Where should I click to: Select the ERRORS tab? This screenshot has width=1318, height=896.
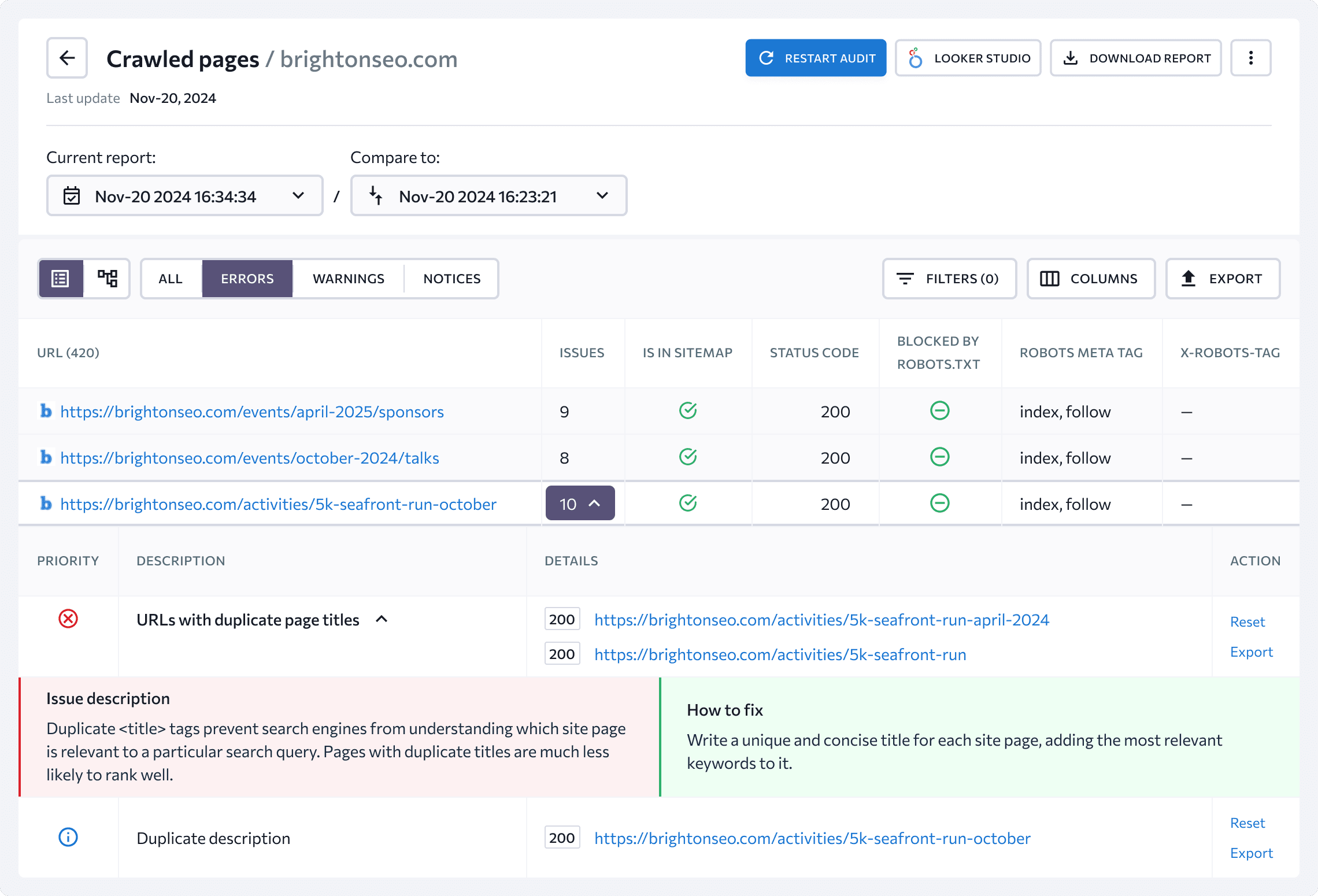coord(247,279)
